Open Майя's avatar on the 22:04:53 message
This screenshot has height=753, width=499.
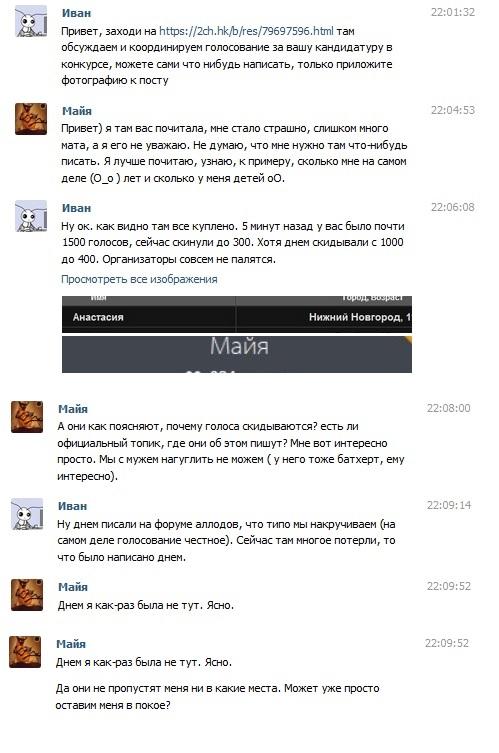point(31,119)
